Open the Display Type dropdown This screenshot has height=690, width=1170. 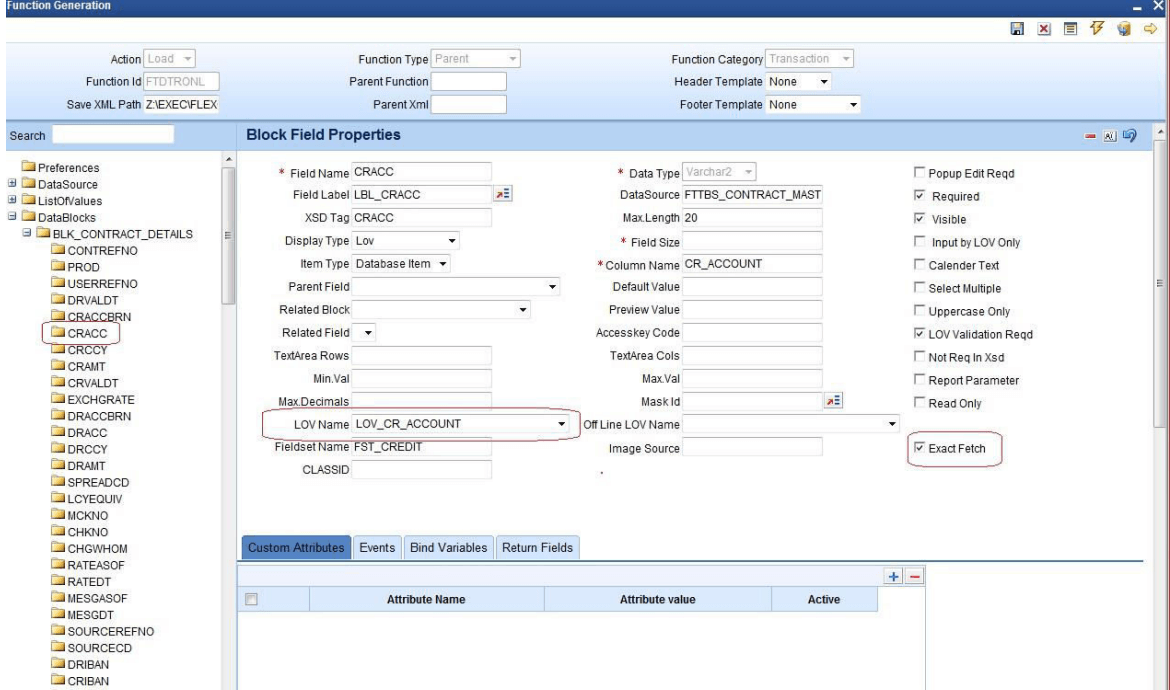[x=452, y=241]
